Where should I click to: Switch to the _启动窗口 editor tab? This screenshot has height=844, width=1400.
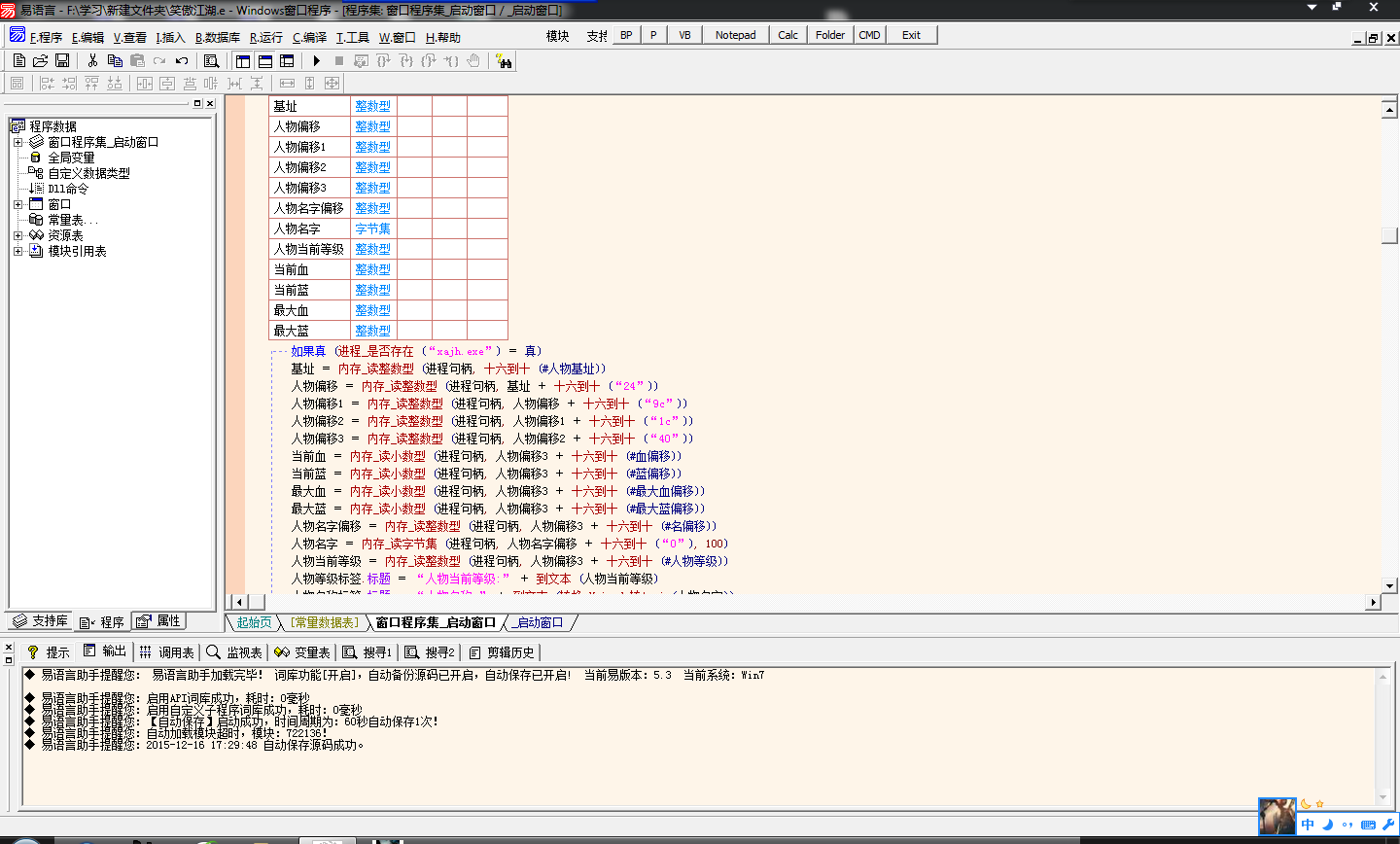[x=539, y=622]
